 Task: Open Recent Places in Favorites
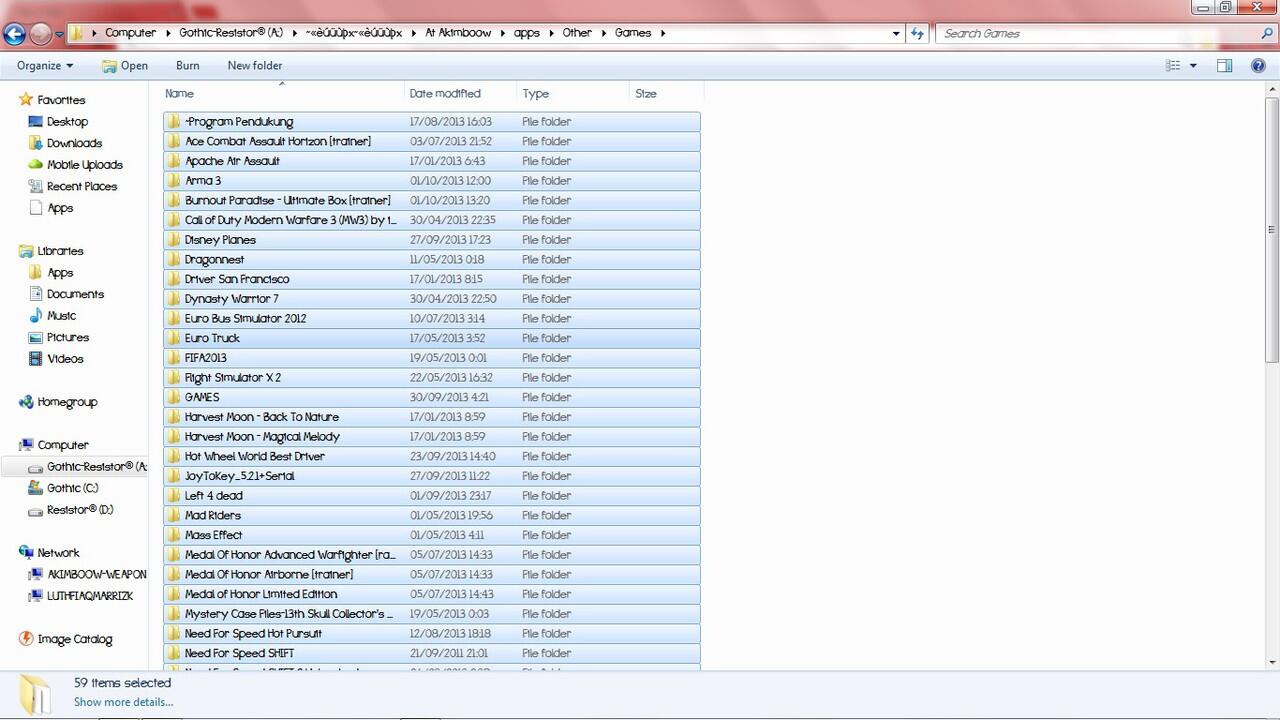coord(81,187)
